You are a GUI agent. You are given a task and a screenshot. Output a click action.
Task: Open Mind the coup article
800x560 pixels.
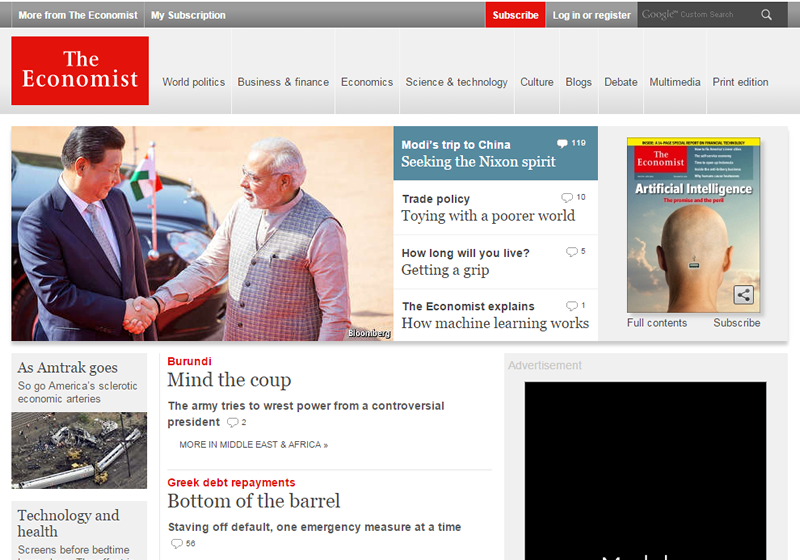pos(229,380)
